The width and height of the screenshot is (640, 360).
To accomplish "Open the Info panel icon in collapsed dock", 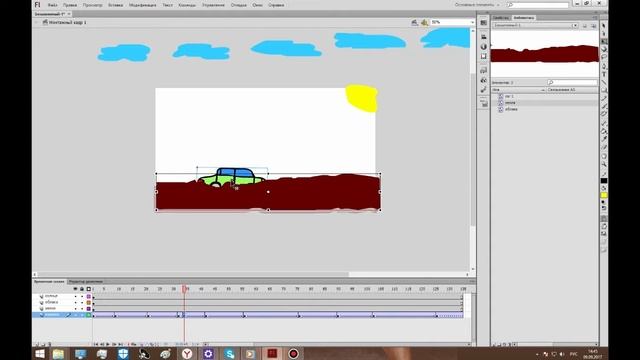I will (x=484, y=46).
